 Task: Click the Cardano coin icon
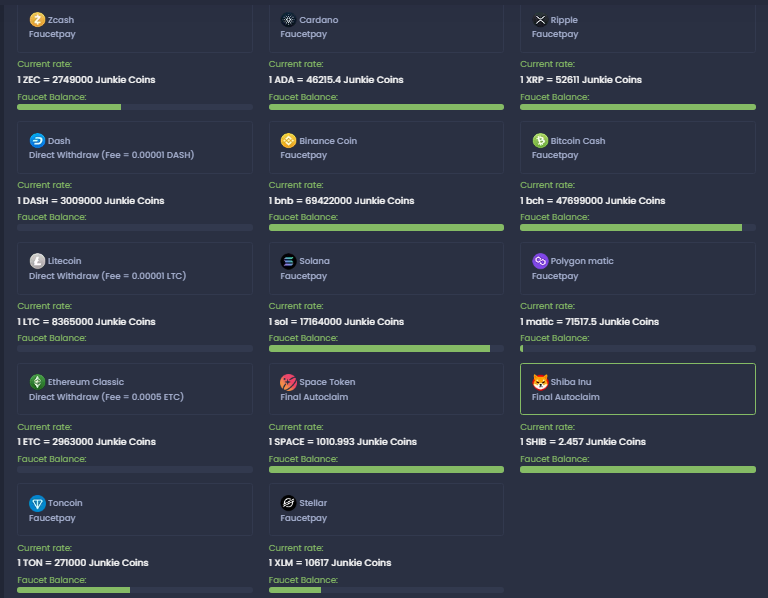288,20
